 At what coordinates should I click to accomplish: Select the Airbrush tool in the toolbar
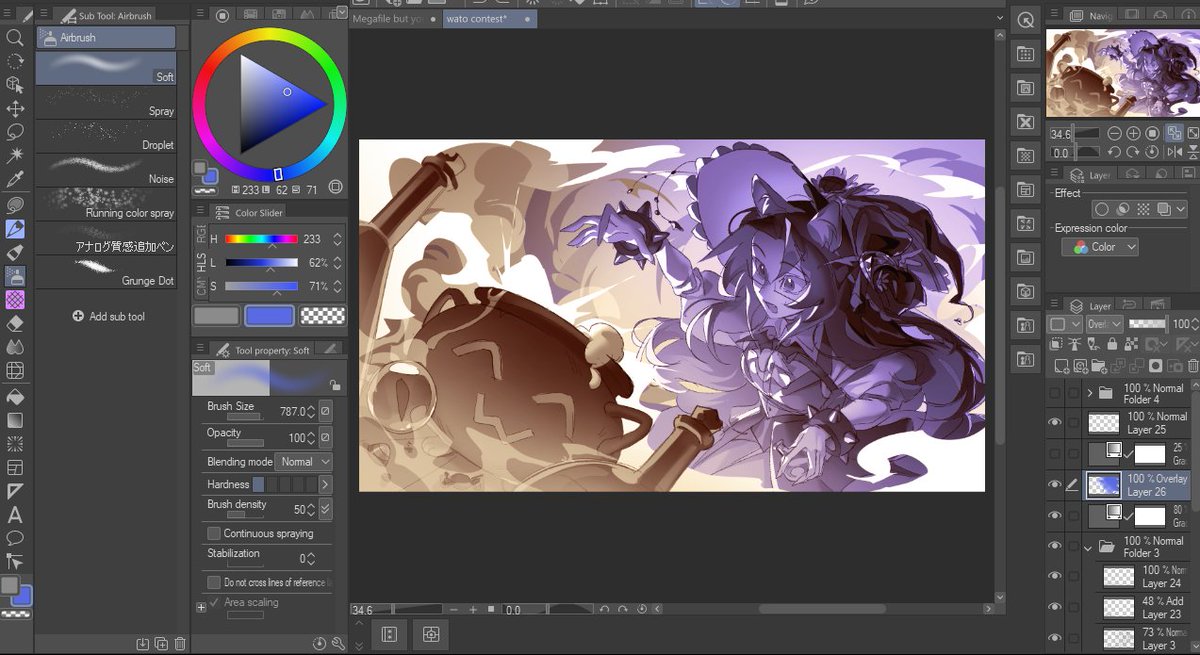coord(15,276)
